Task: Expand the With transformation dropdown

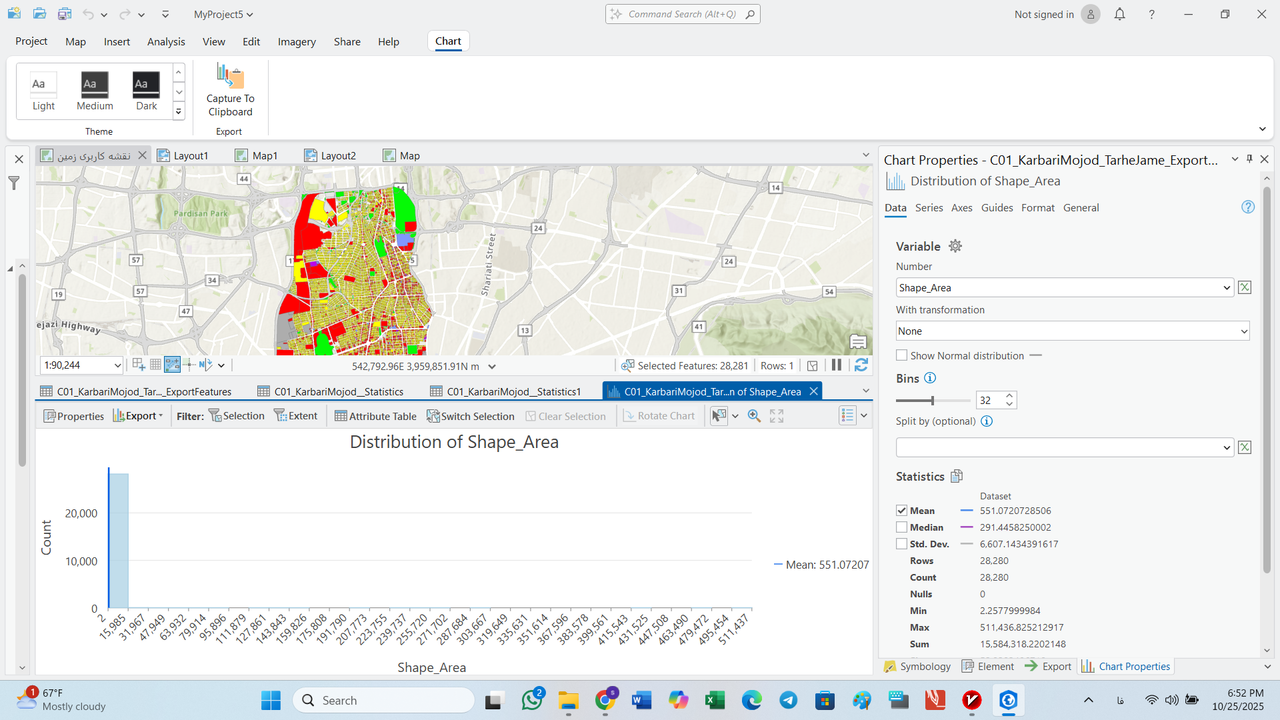Action: pos(1243,331)
